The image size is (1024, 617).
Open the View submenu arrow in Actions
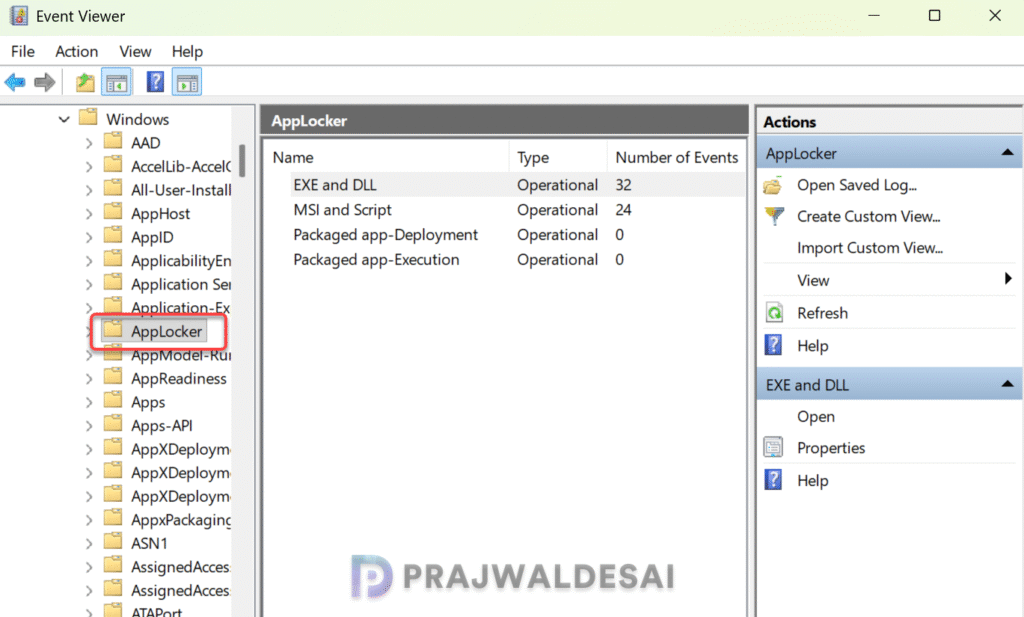1008,279
